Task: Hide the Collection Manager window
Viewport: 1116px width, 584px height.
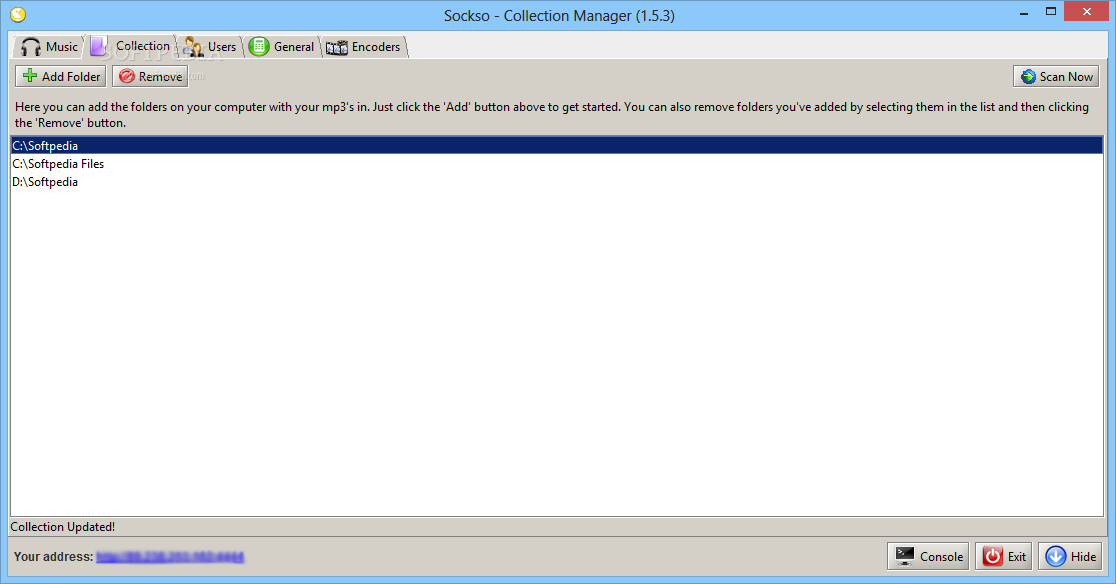Action: click(x=1070, y=556)
